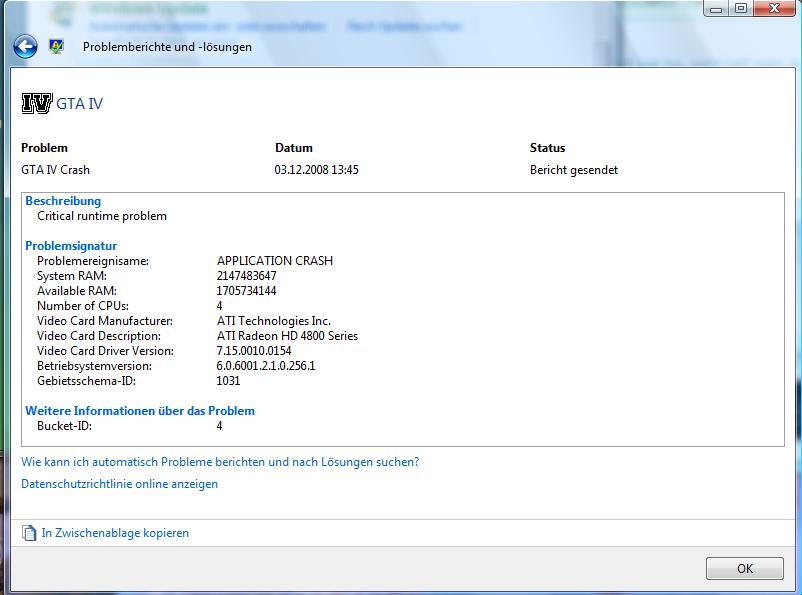Click the 'System RAM:' label
This screenshot has height=595, width=802.
(x=72, y=276)
